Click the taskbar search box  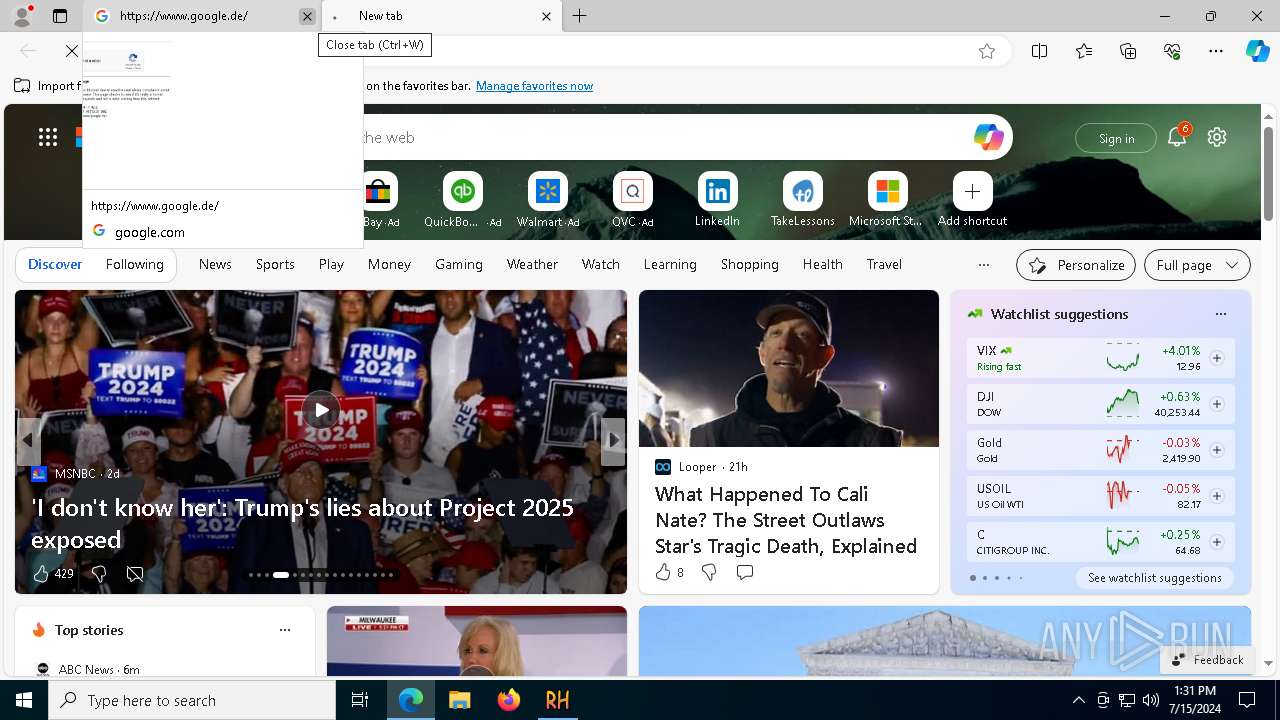[x=192, y=700]
